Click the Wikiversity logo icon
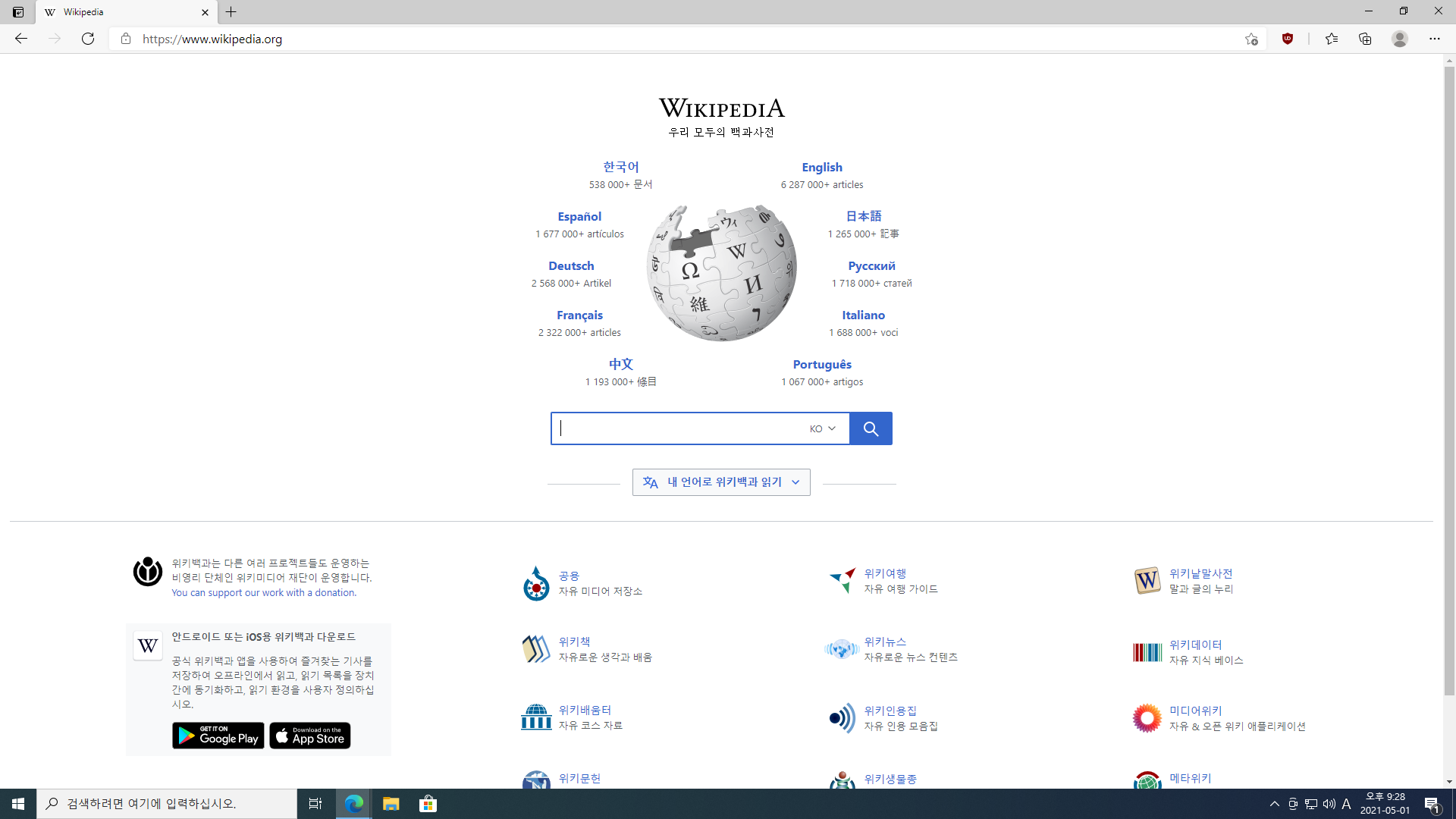 [x=536, y=717]
